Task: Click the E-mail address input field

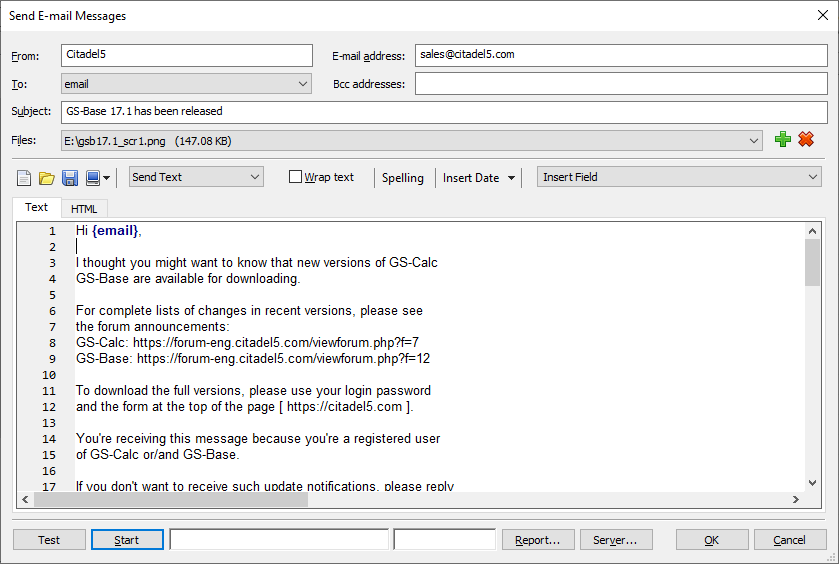Action: pos(621,55)
